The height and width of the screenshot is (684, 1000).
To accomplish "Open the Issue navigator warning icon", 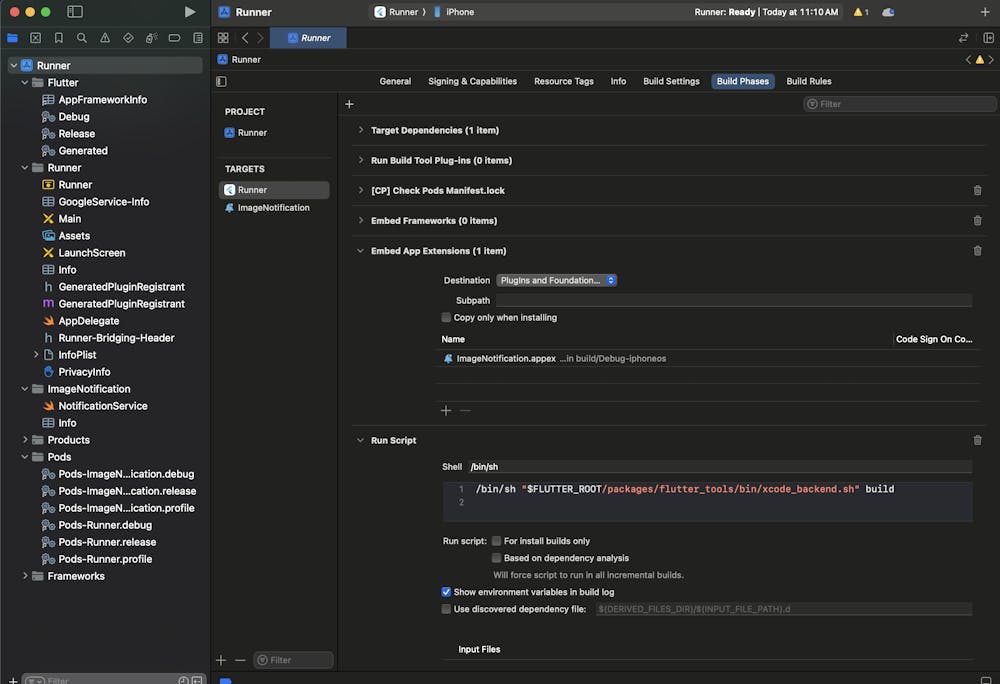I will (x=105, y=38).
